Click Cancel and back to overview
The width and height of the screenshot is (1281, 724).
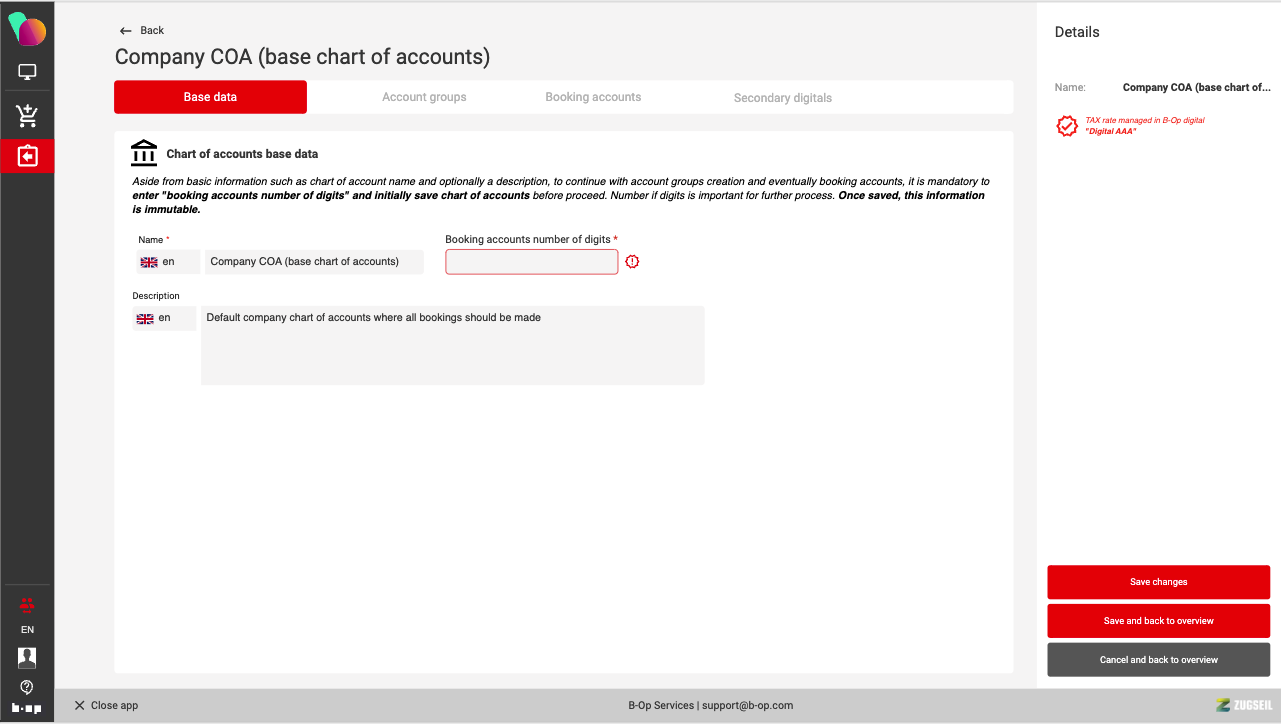pos(1158,660)
